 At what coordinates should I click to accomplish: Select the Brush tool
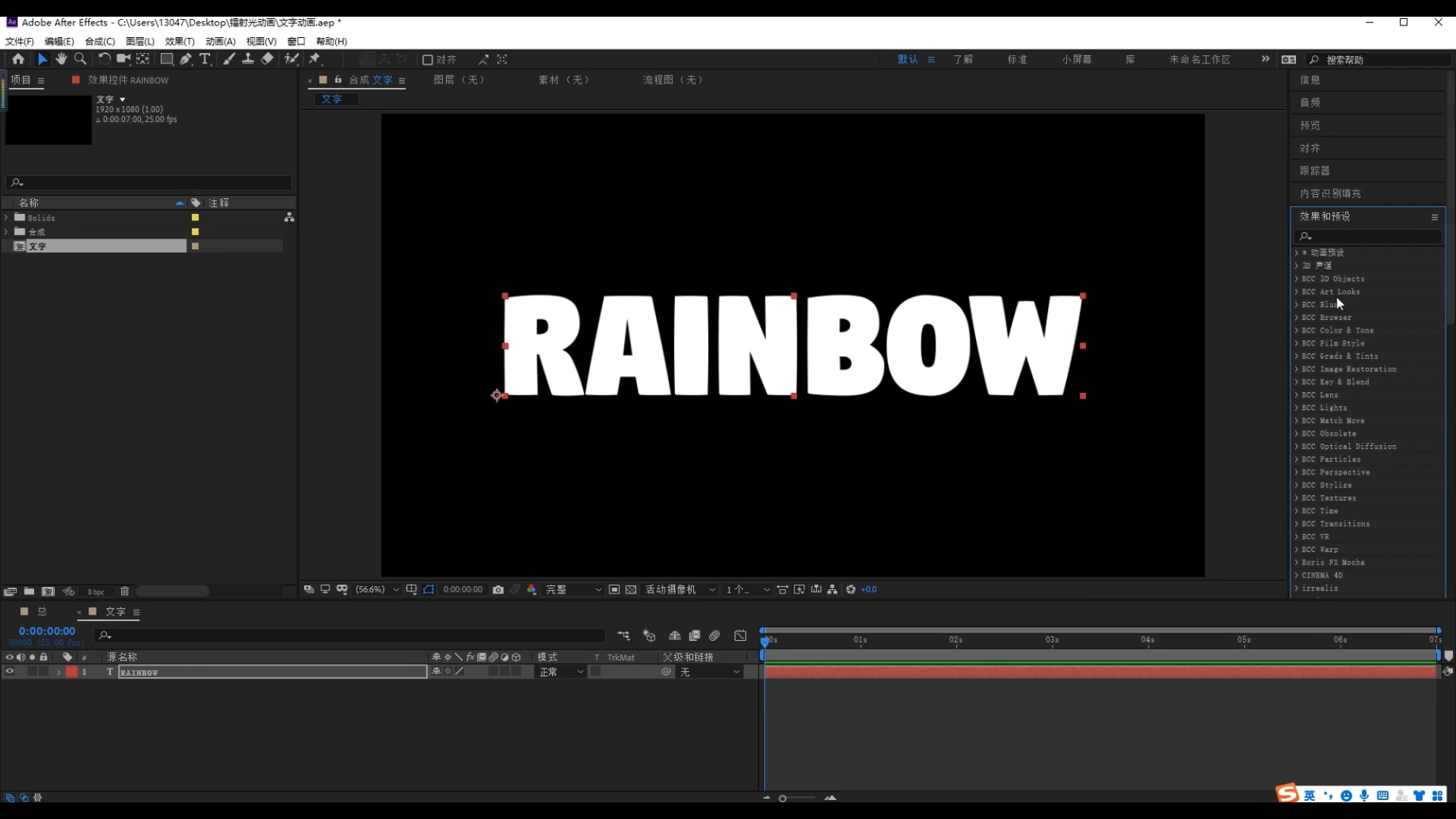[229, 59]
